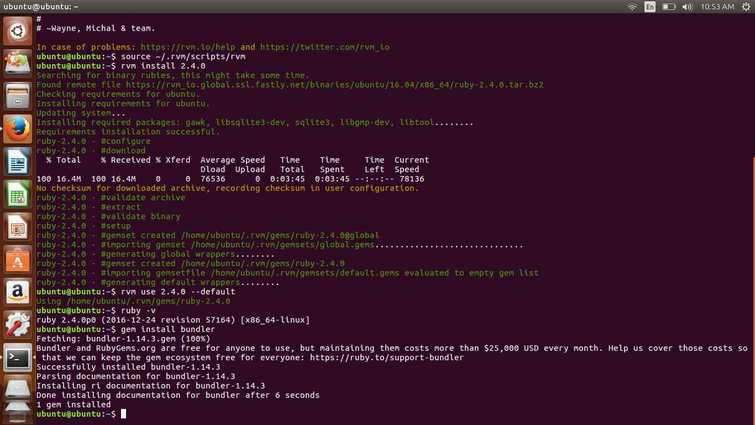This screenshot has height=425, width=755.
Task: Open the Wi-Fi network indicator
Action: click(633, 7)
